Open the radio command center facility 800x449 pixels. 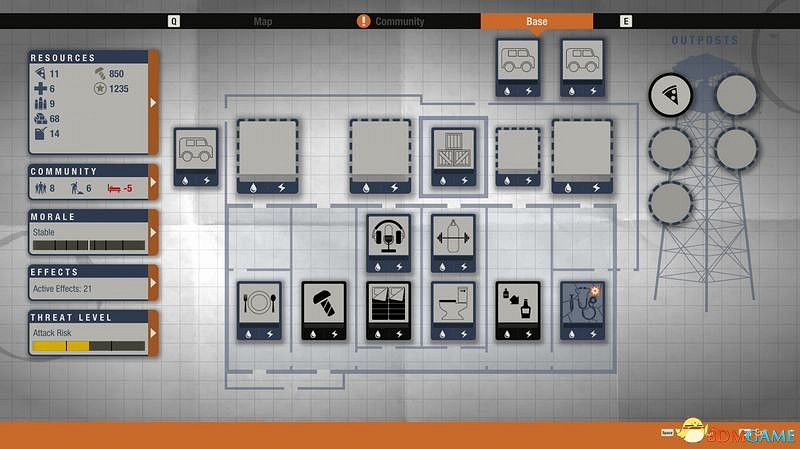coord(389,238)
